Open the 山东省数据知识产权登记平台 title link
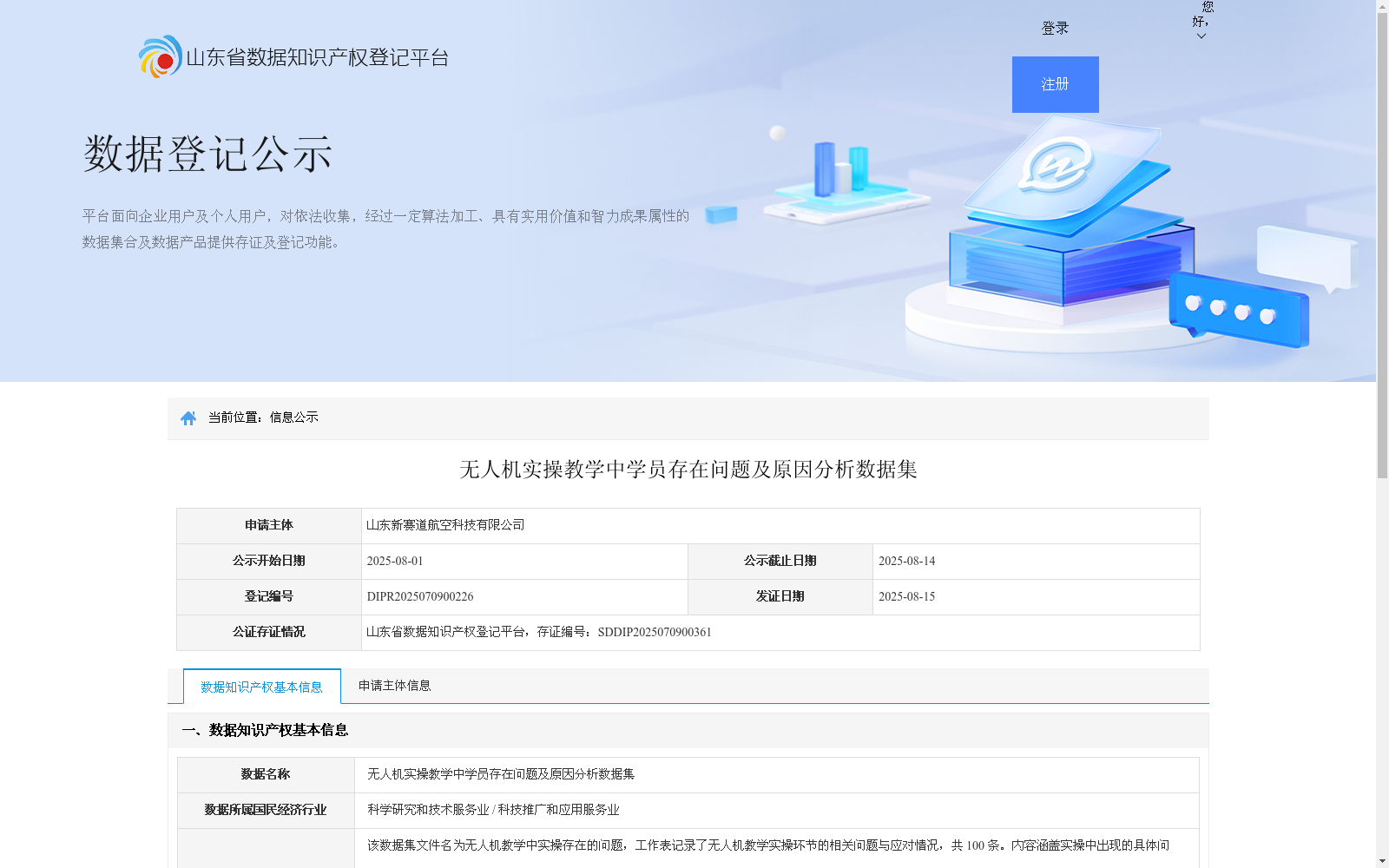Screen dimensions: 1389x868 click(x=318, y=58)
